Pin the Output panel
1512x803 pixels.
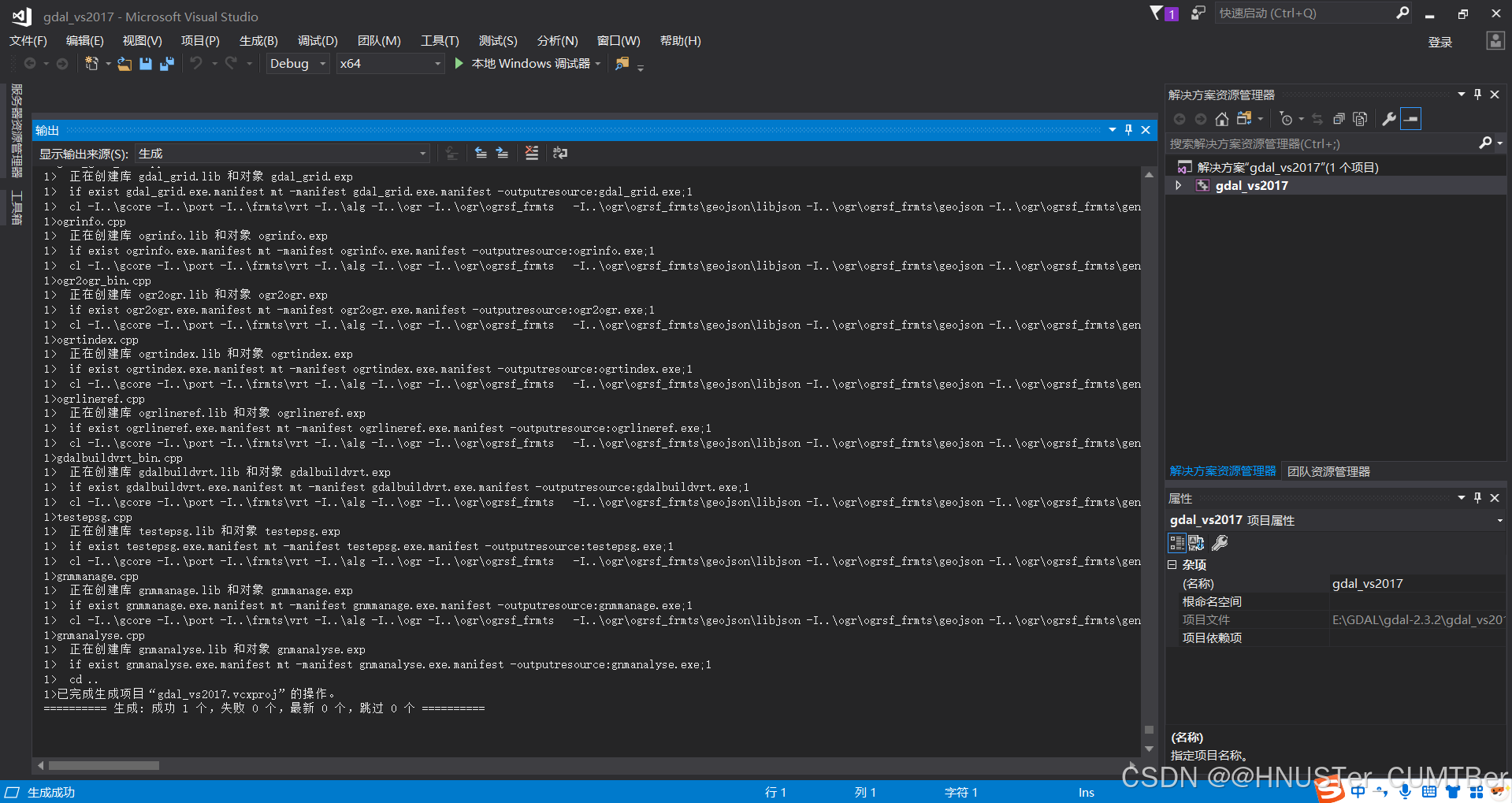pyautogui.click(x=1128, y=130)
